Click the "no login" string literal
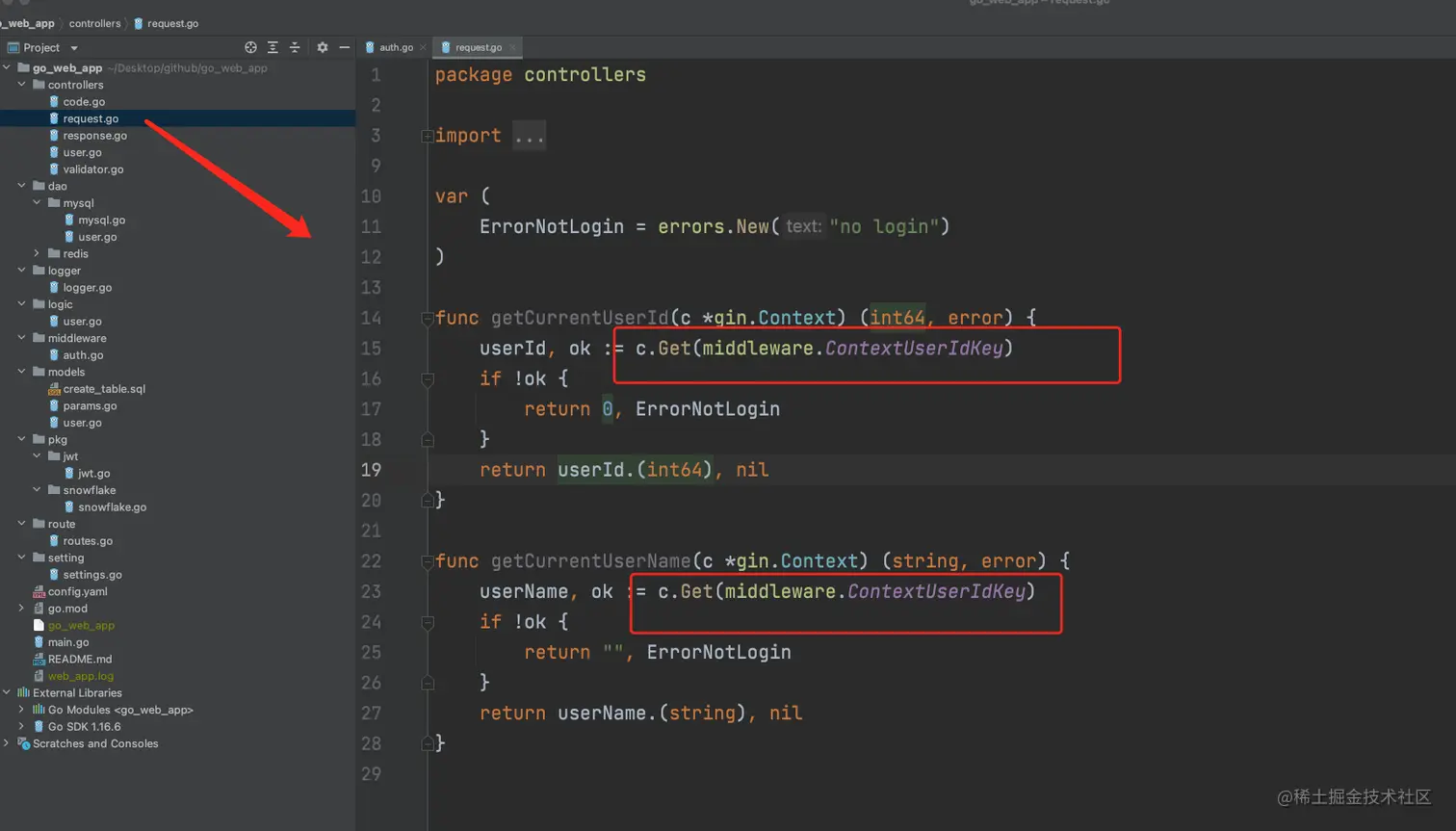The image size is (1456, 831). (884, 227)
